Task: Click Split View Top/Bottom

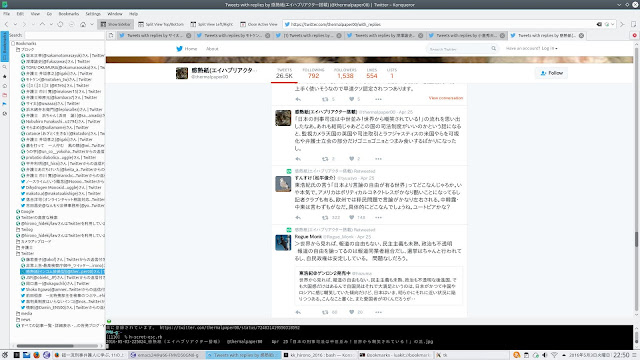Action: pyautogui.click(x=161, y=24)
